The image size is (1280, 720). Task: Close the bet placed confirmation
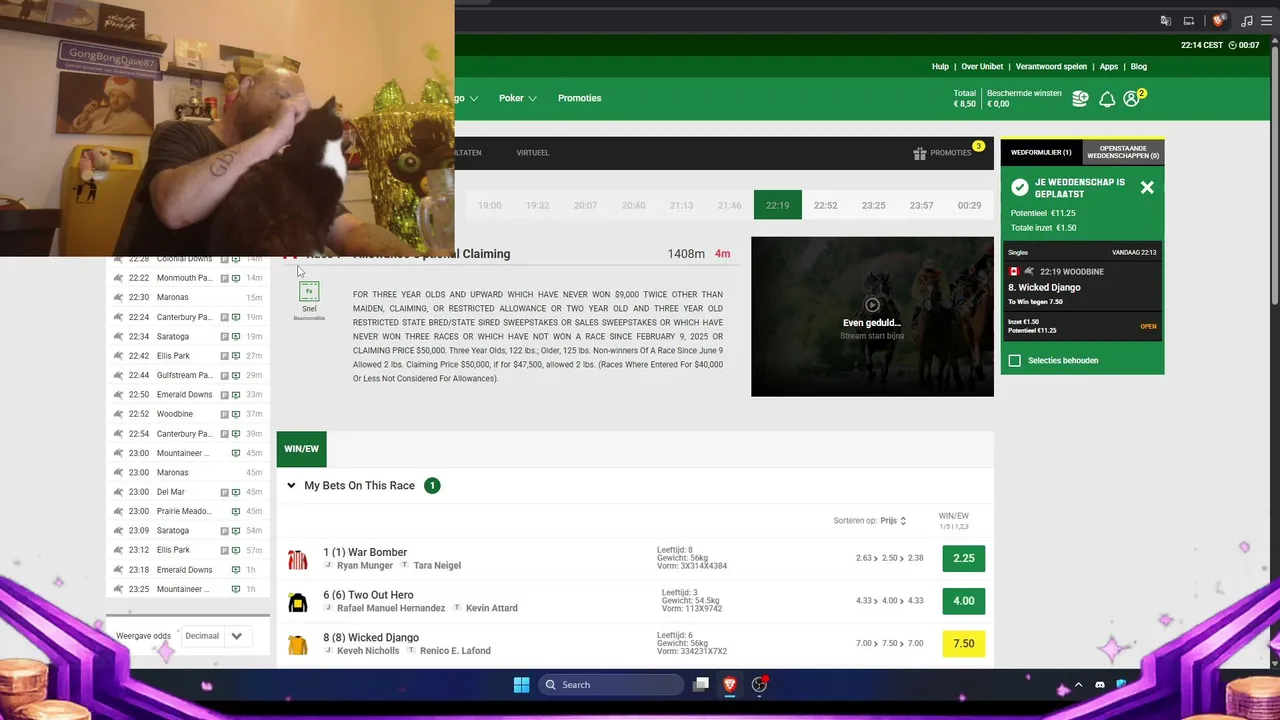[x=1147, y=188]
